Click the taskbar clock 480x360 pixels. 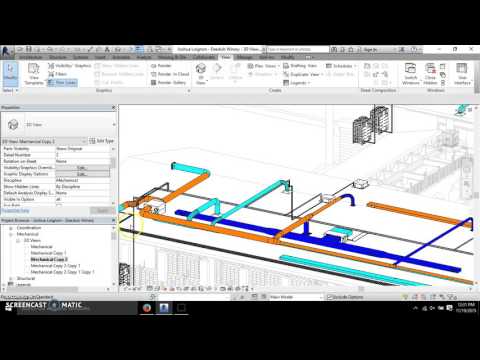(x=466, y=308)
